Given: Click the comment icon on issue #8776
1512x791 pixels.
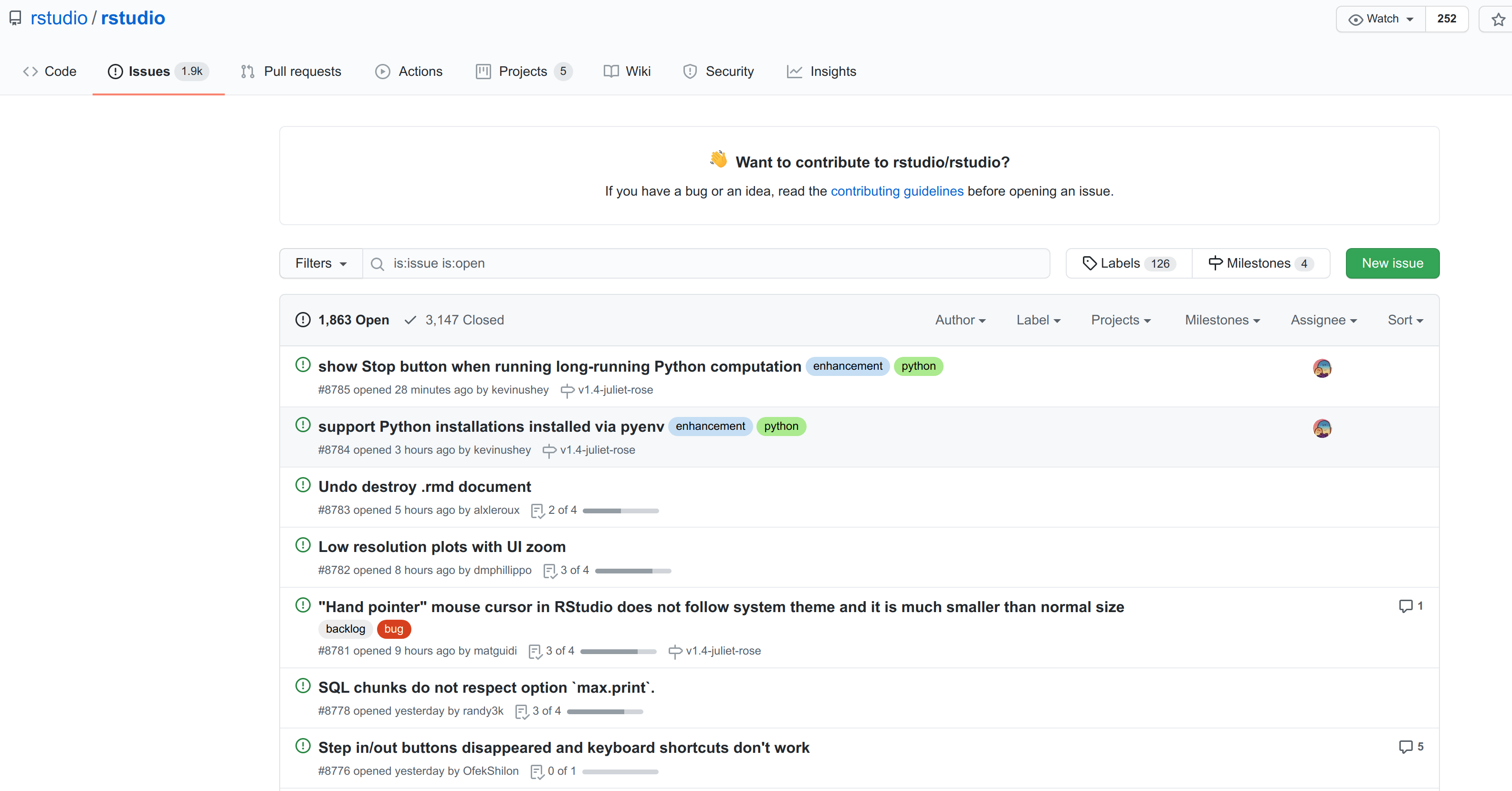Looking at the screenshot, I should click(x=1405, y=747).
